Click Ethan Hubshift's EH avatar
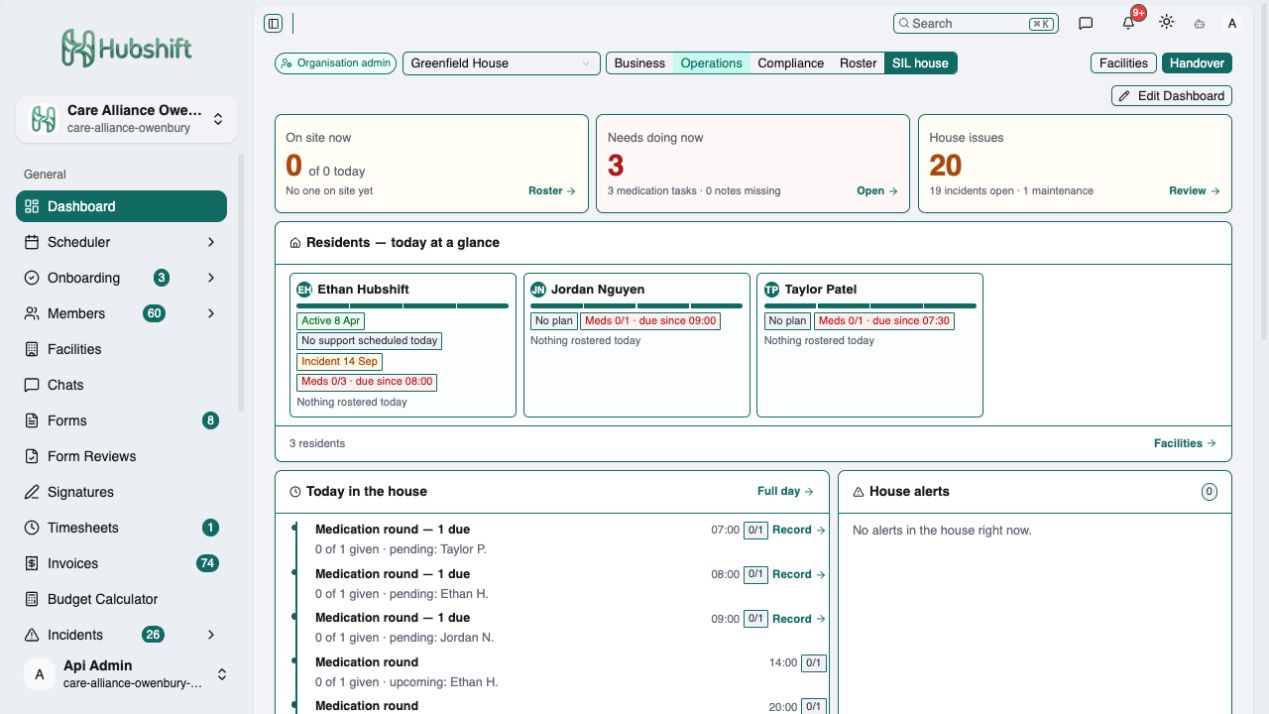1269x714 pixels. point(304,289)
